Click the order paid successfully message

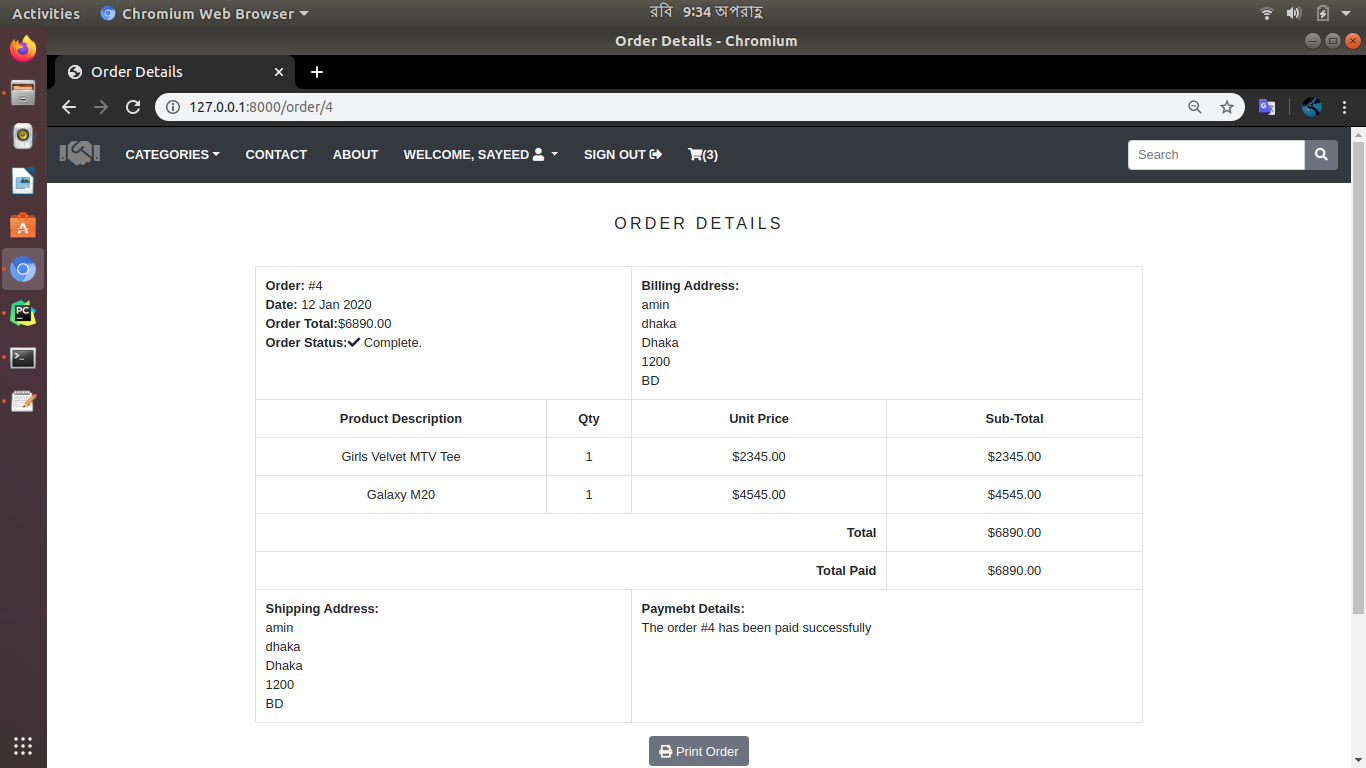[x=756, y=627]
